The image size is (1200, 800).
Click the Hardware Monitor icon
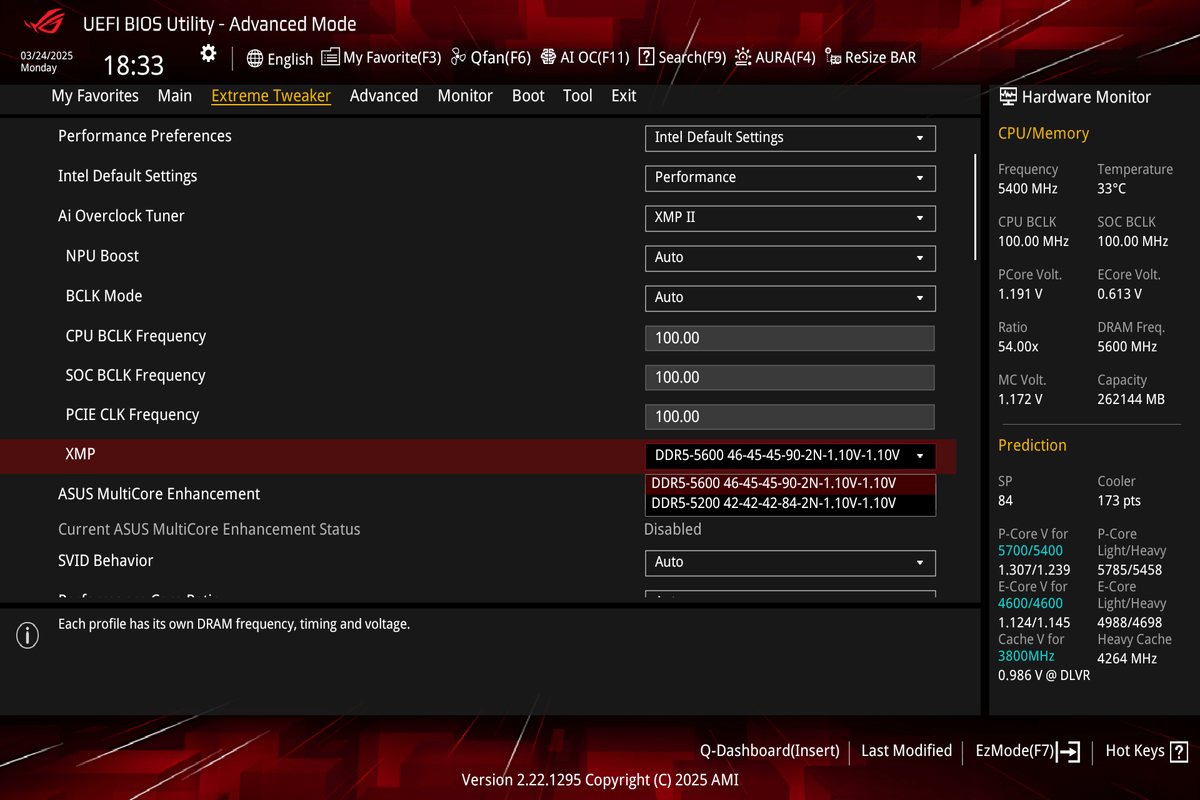pyautogui.click(x=1008, y=96)
